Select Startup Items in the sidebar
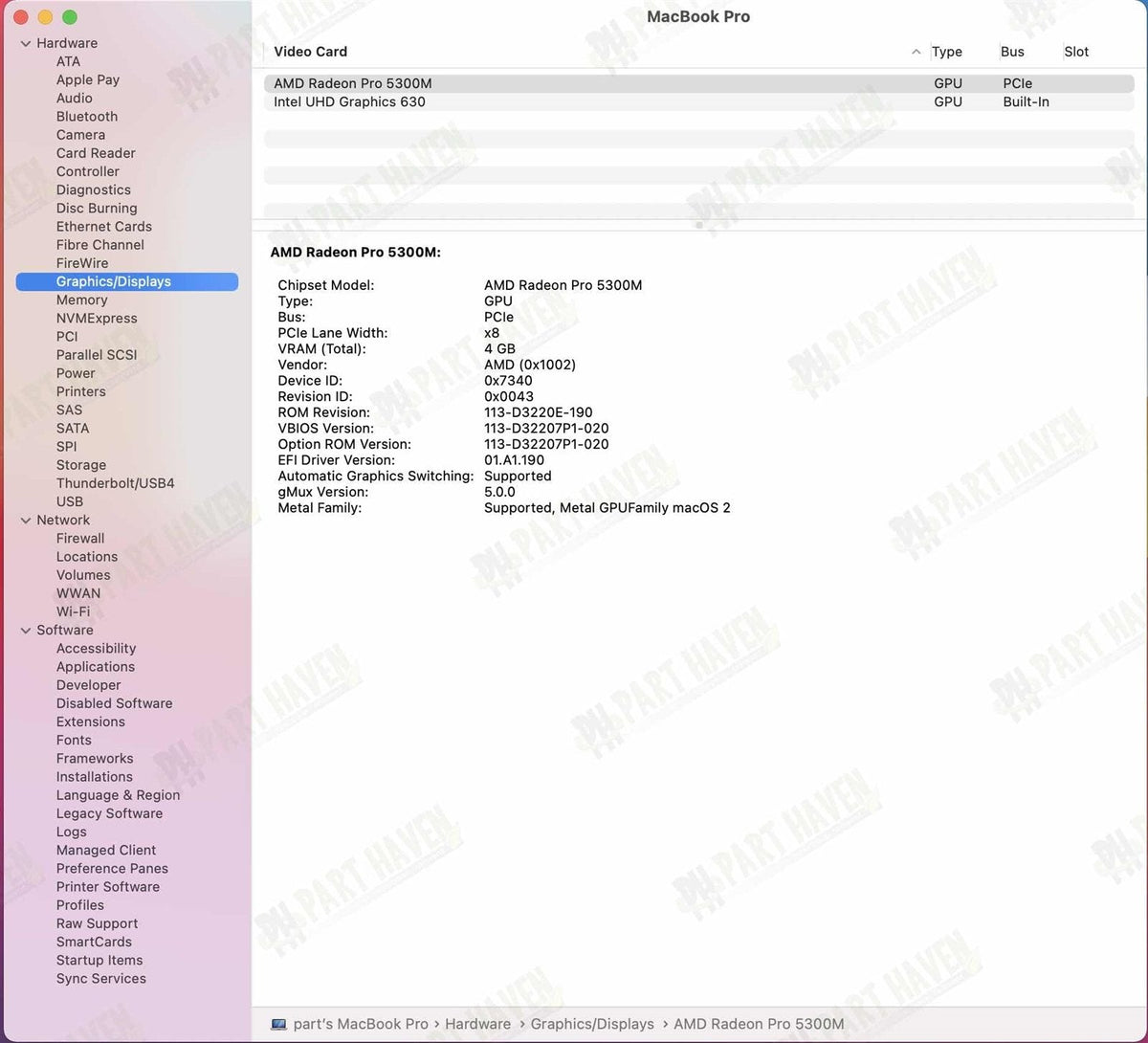The image size is (1148, 1043). [99, 961]
